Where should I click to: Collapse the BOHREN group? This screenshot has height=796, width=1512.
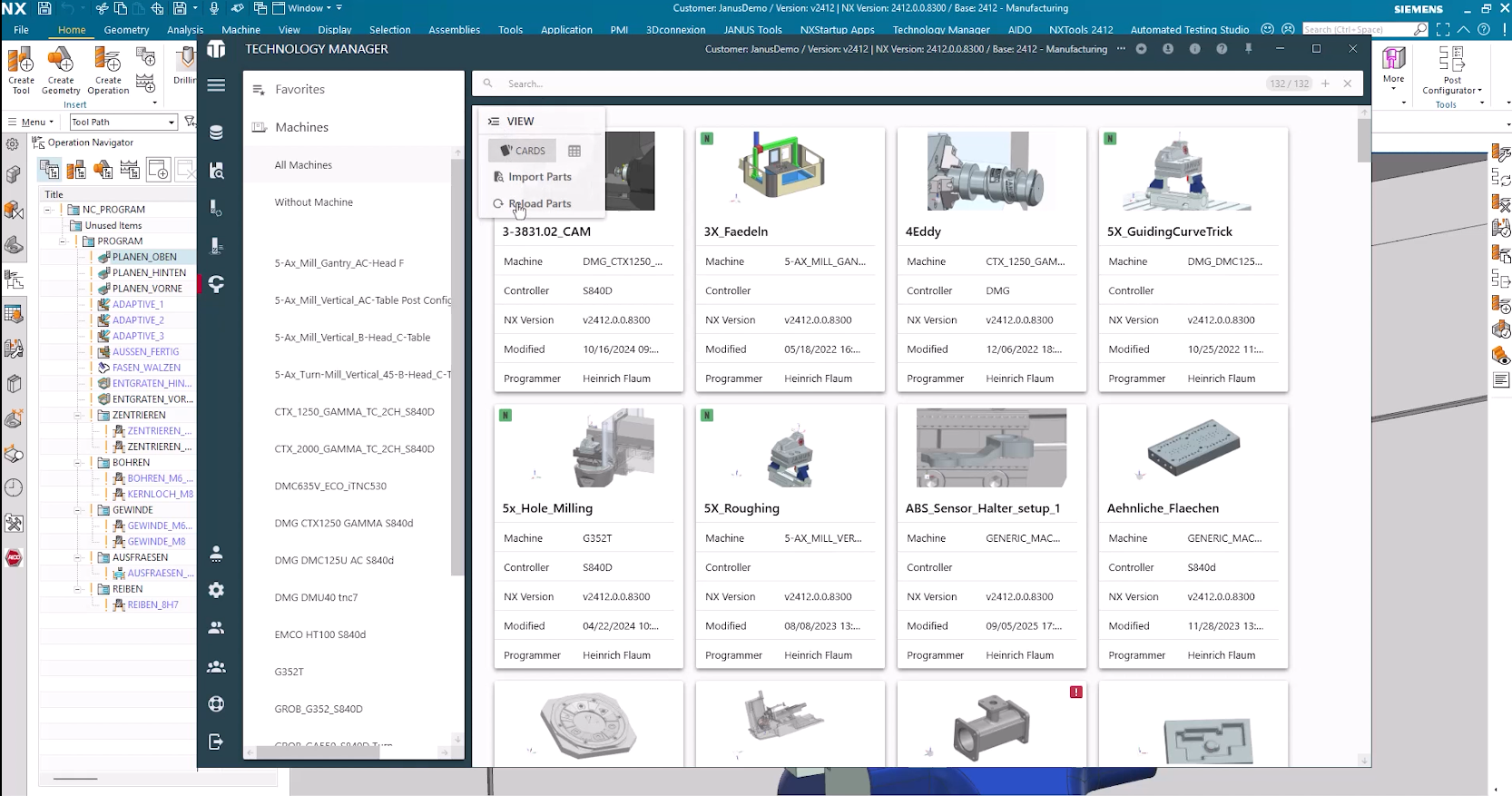point(78,463)
